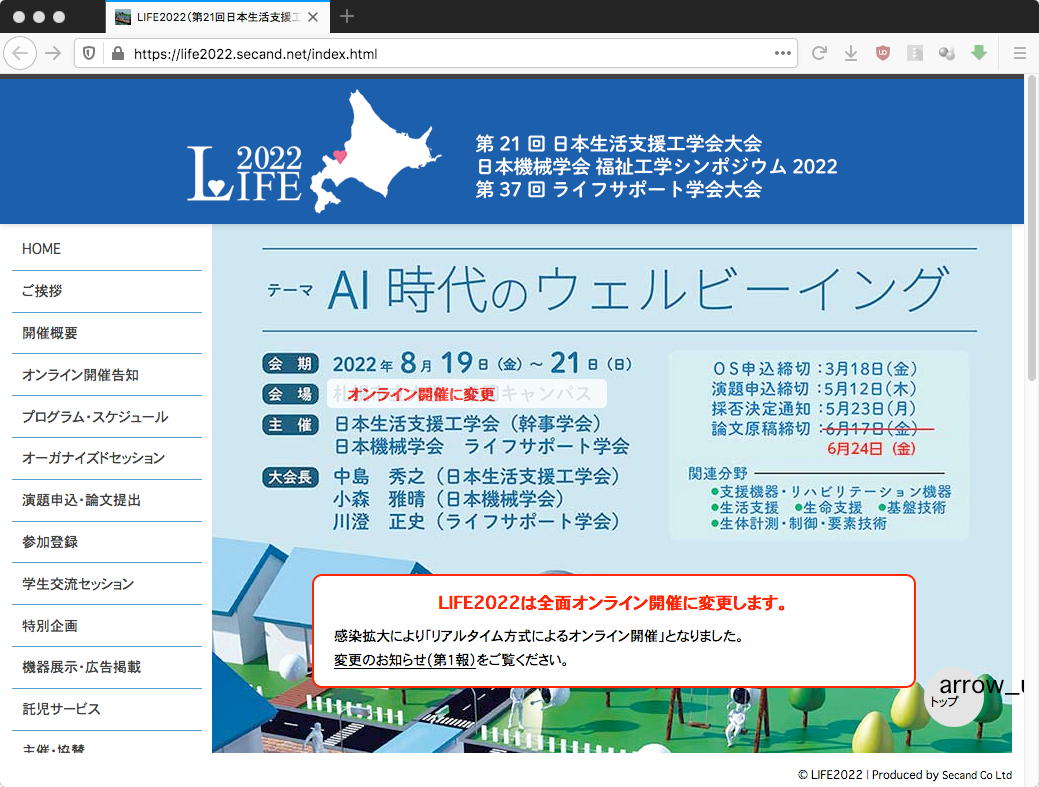Viewport: 1039px width, 787px height.
Task: Open the 特別企画 menu item
Action: (x=107, y=625)
